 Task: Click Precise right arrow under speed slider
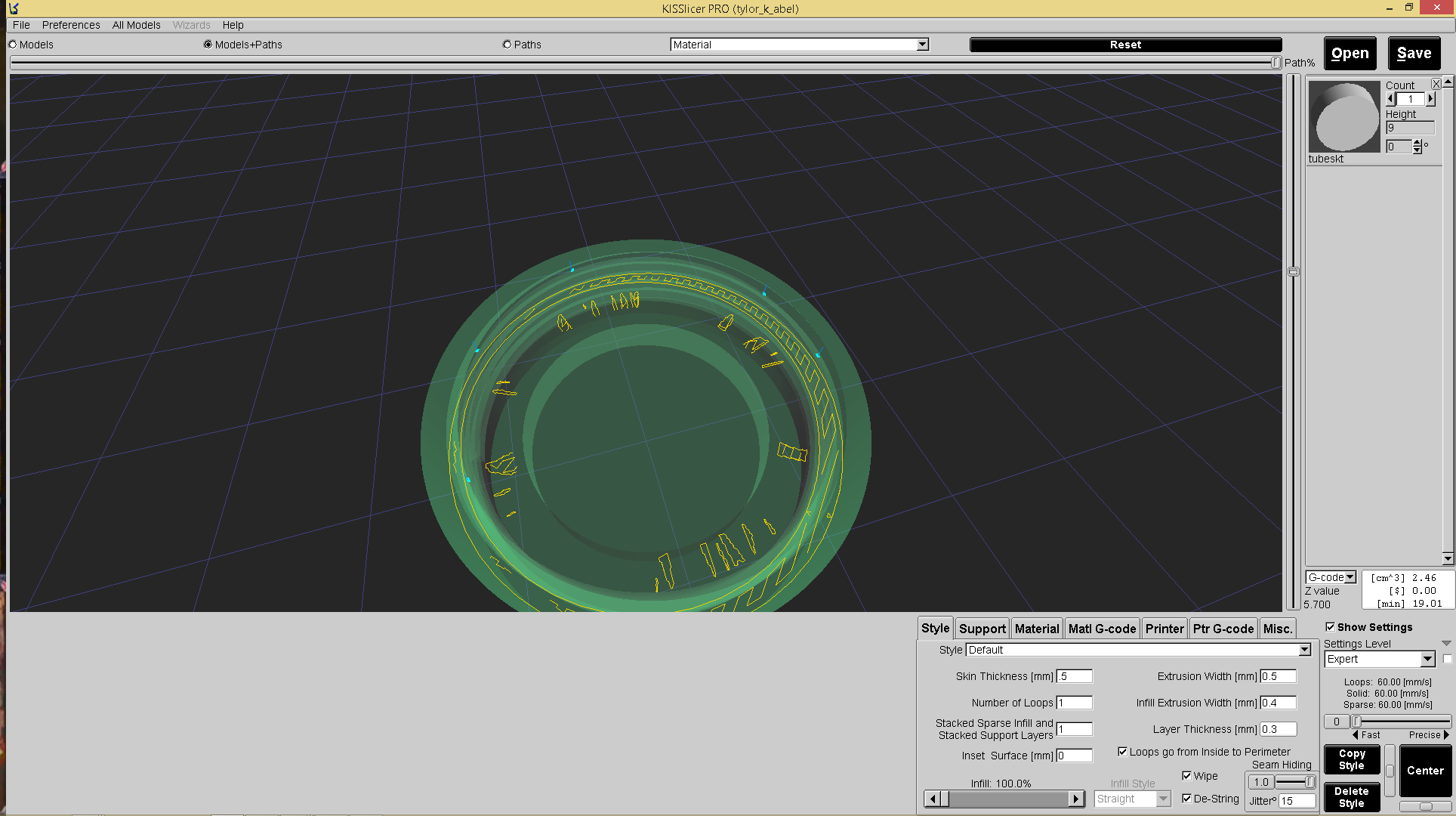coord(1446,734)
